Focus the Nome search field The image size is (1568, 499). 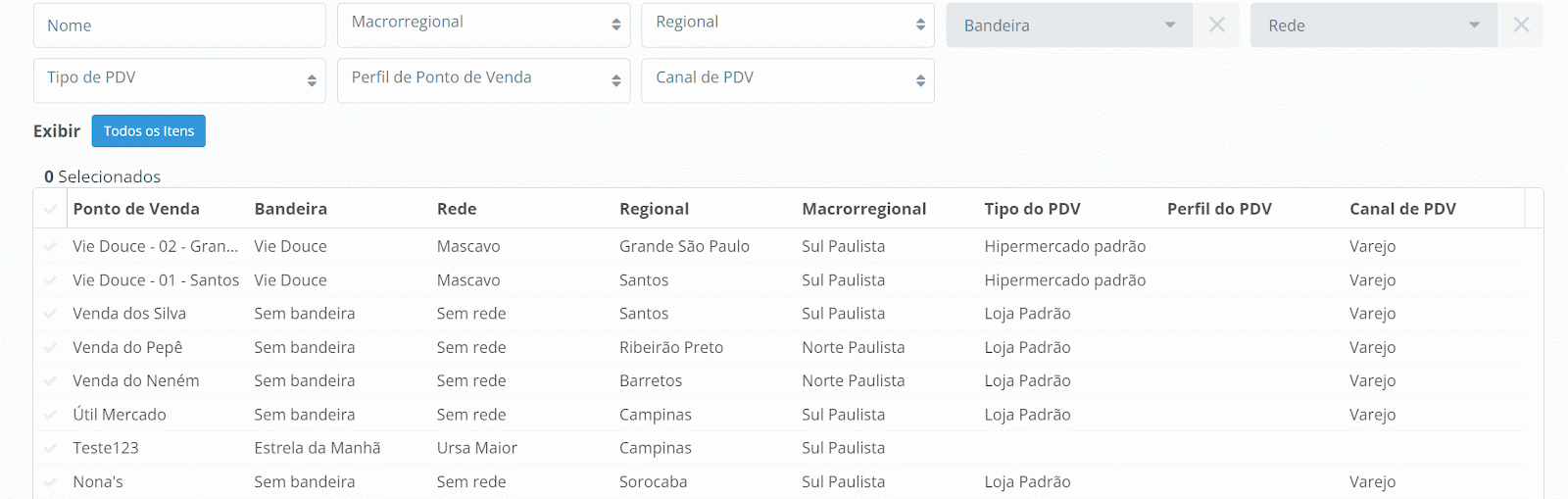tap(179, 25)
